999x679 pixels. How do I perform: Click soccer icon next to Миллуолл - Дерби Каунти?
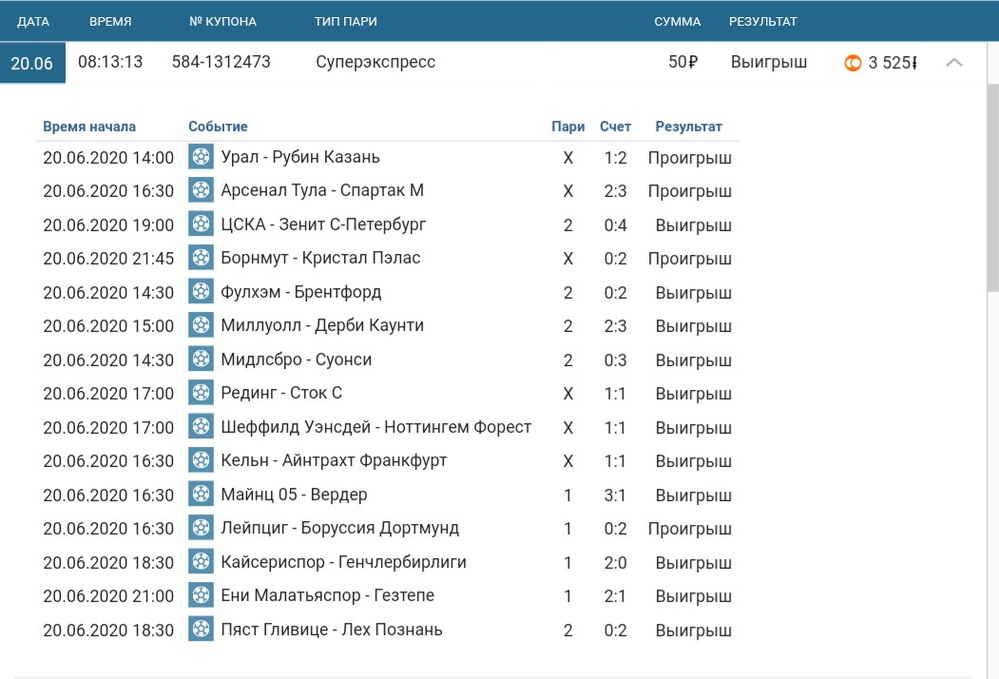pyautogui.click(x=201, y=326)
